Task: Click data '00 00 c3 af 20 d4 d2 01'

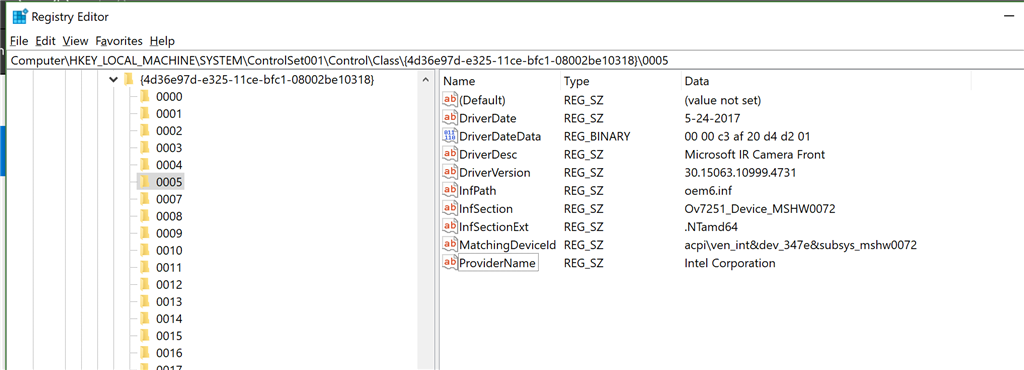Action: (x=748, y=136)
